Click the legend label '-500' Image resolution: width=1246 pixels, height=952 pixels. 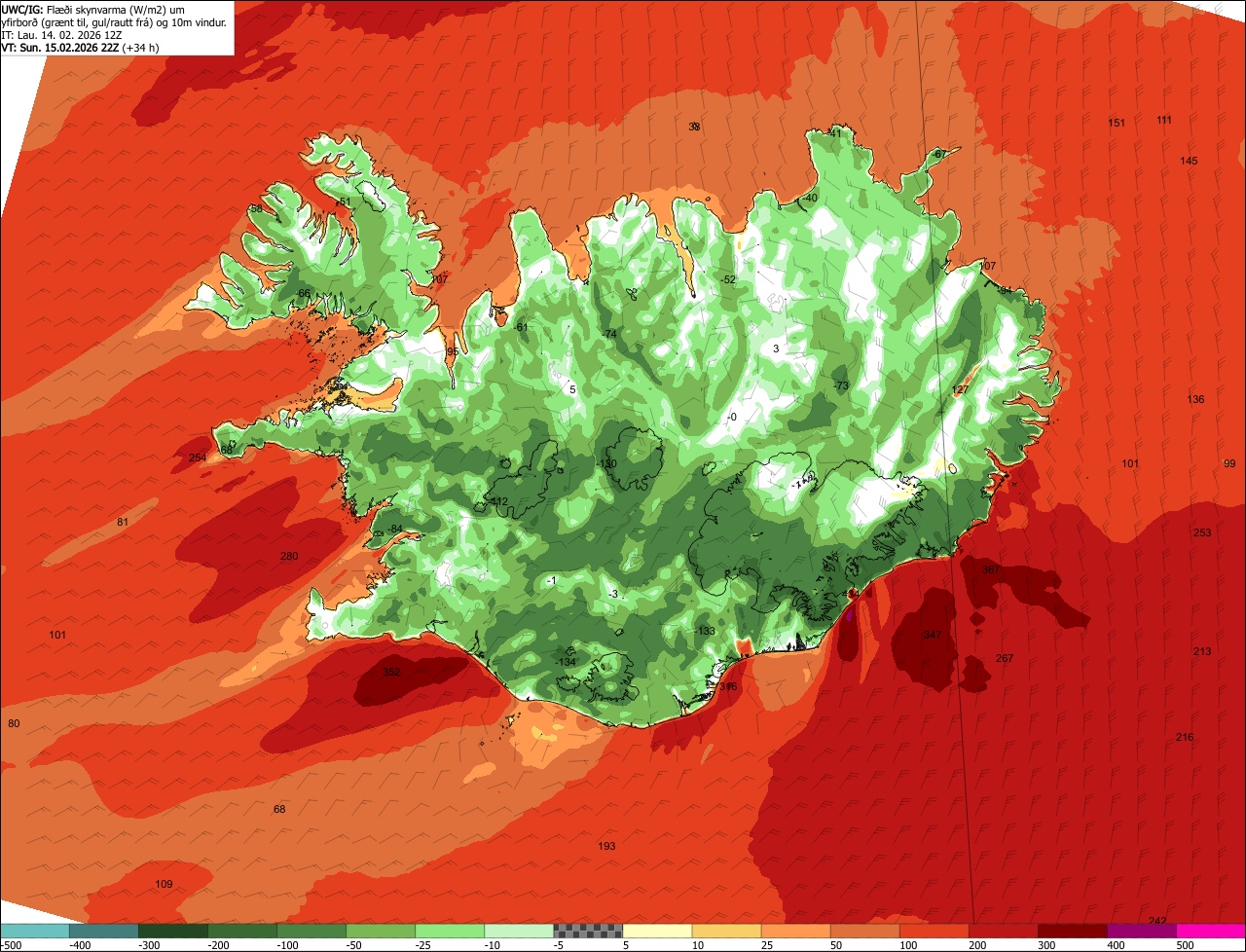[x=11, y=944]
